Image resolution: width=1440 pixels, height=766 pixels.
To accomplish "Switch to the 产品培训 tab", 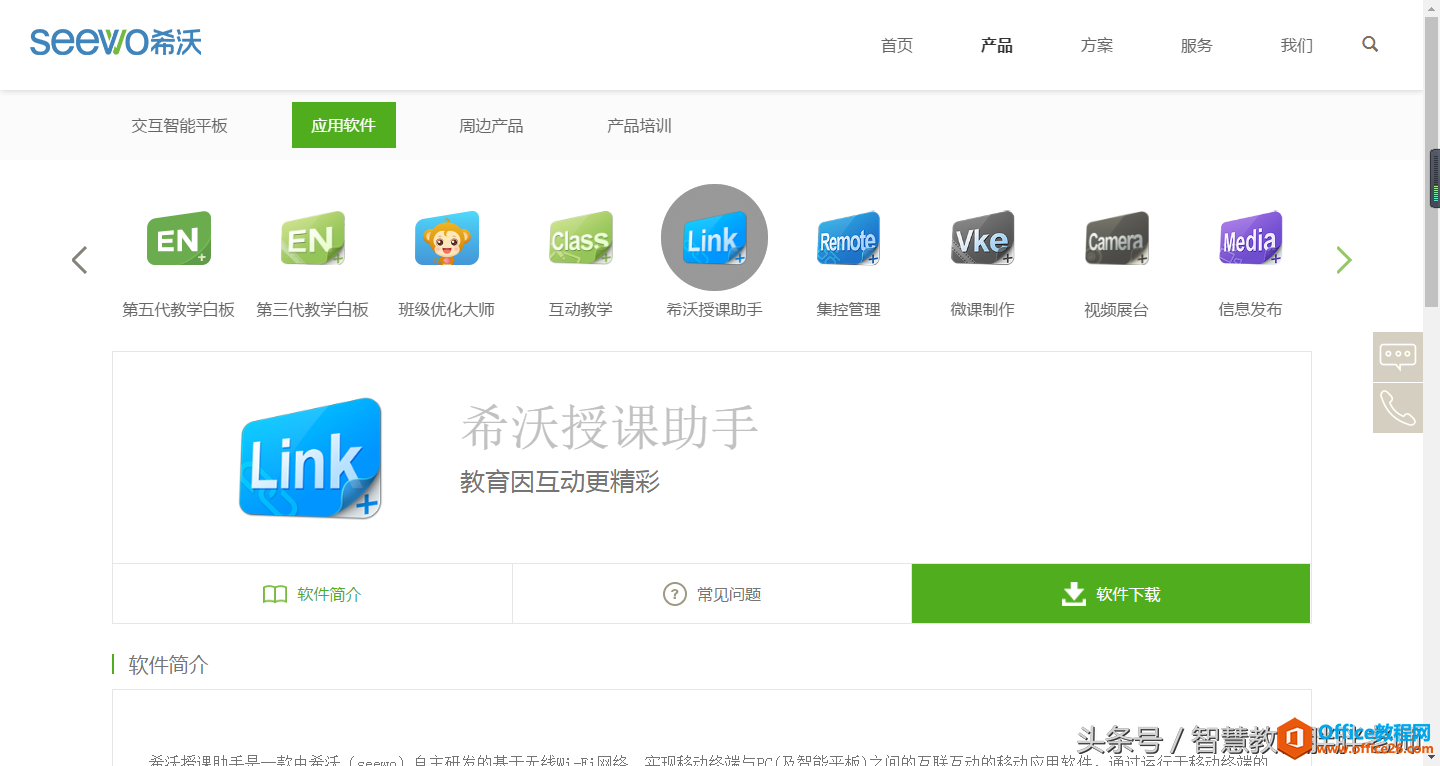I will point(639,126).
